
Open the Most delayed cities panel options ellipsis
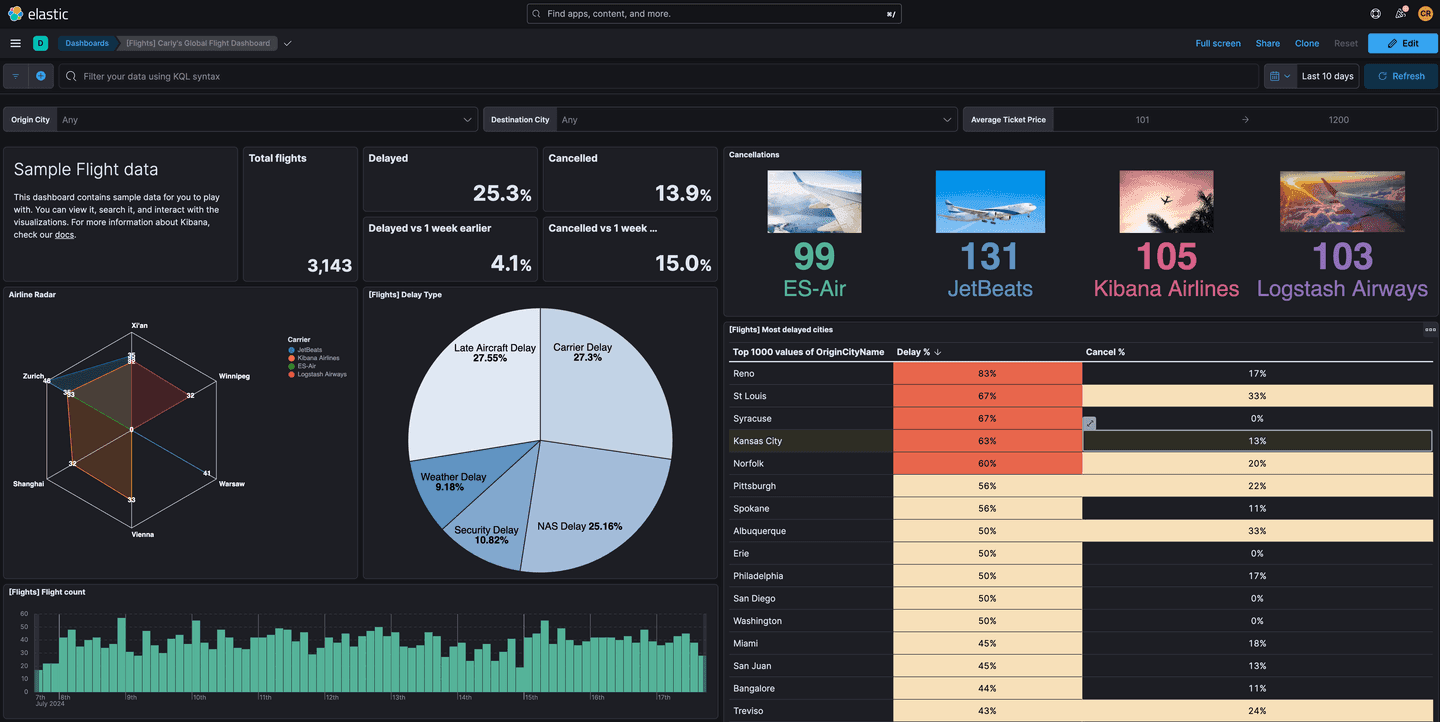pos(1430,329)
